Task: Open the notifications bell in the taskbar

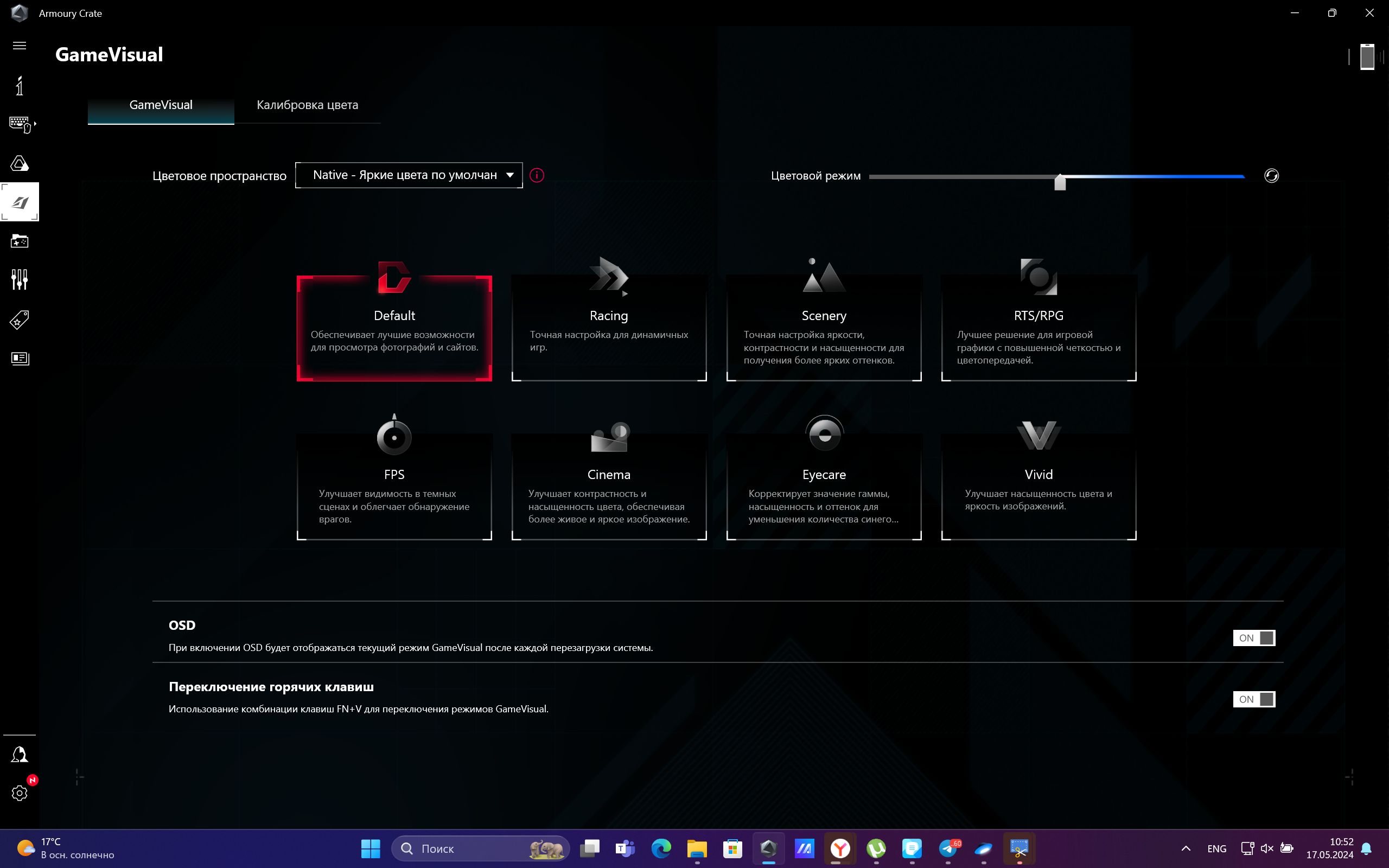Action: (x=1367, y=848)
